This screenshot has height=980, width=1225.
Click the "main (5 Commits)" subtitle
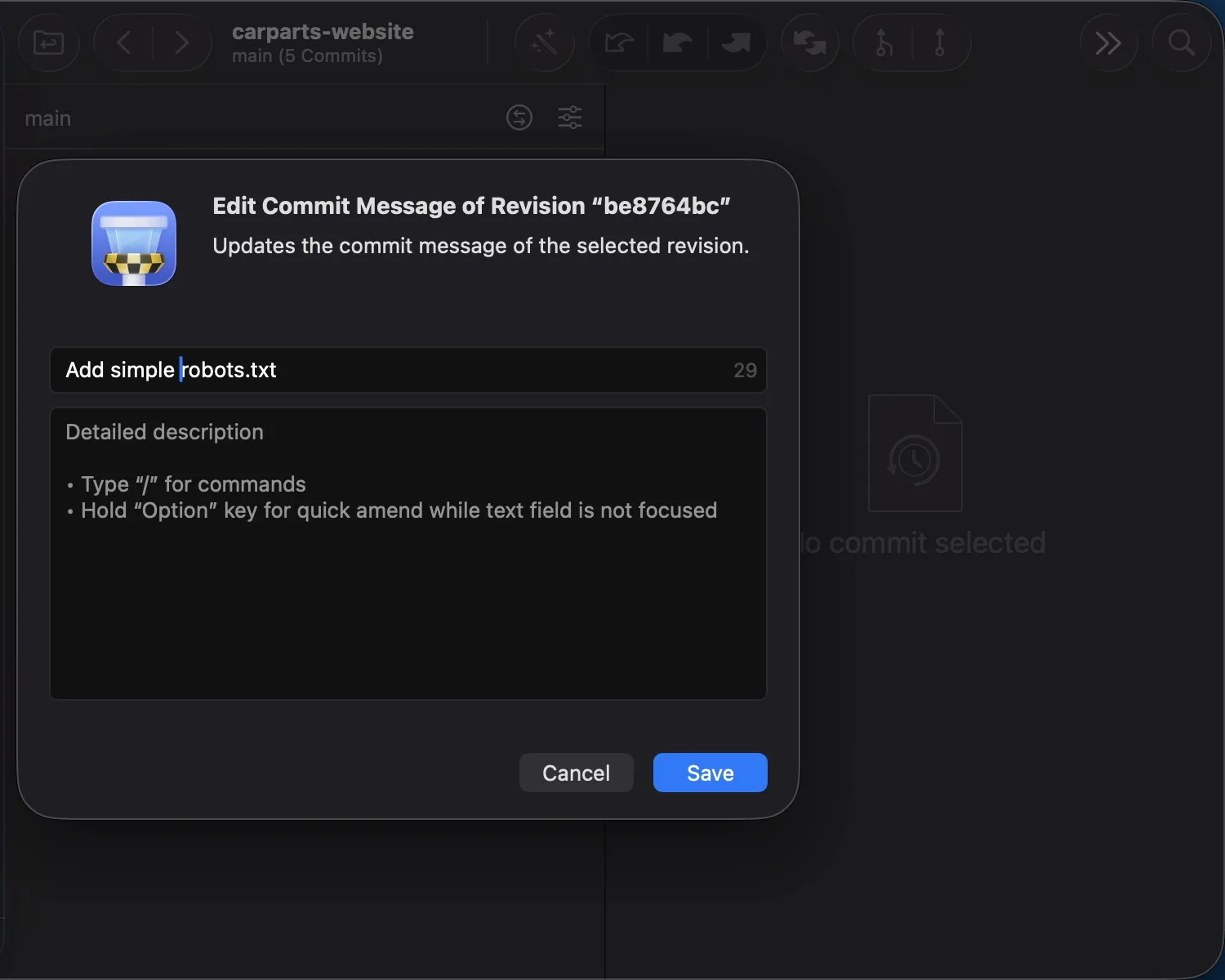coord(307,56)
